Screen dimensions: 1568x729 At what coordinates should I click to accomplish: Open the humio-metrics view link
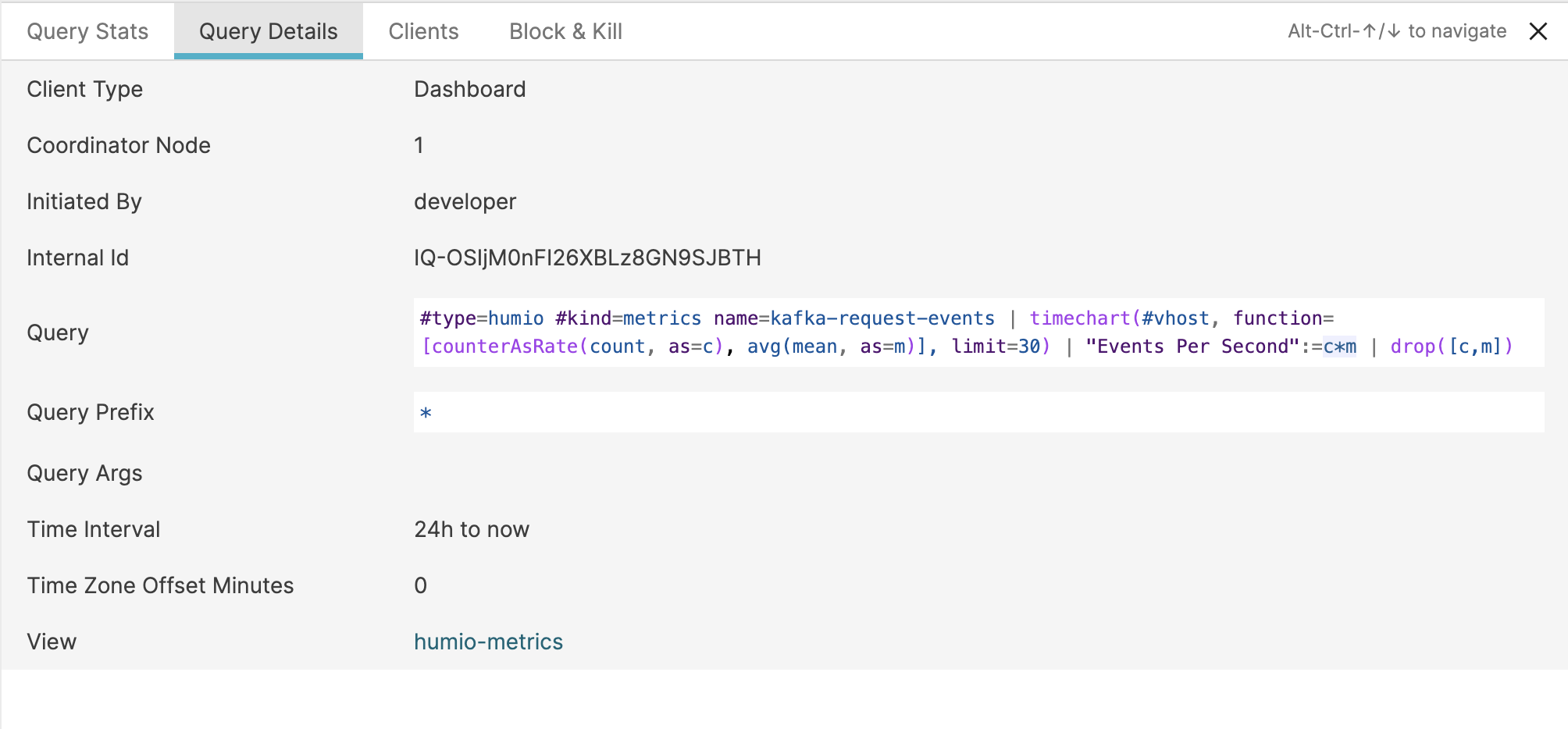point(488,641)
